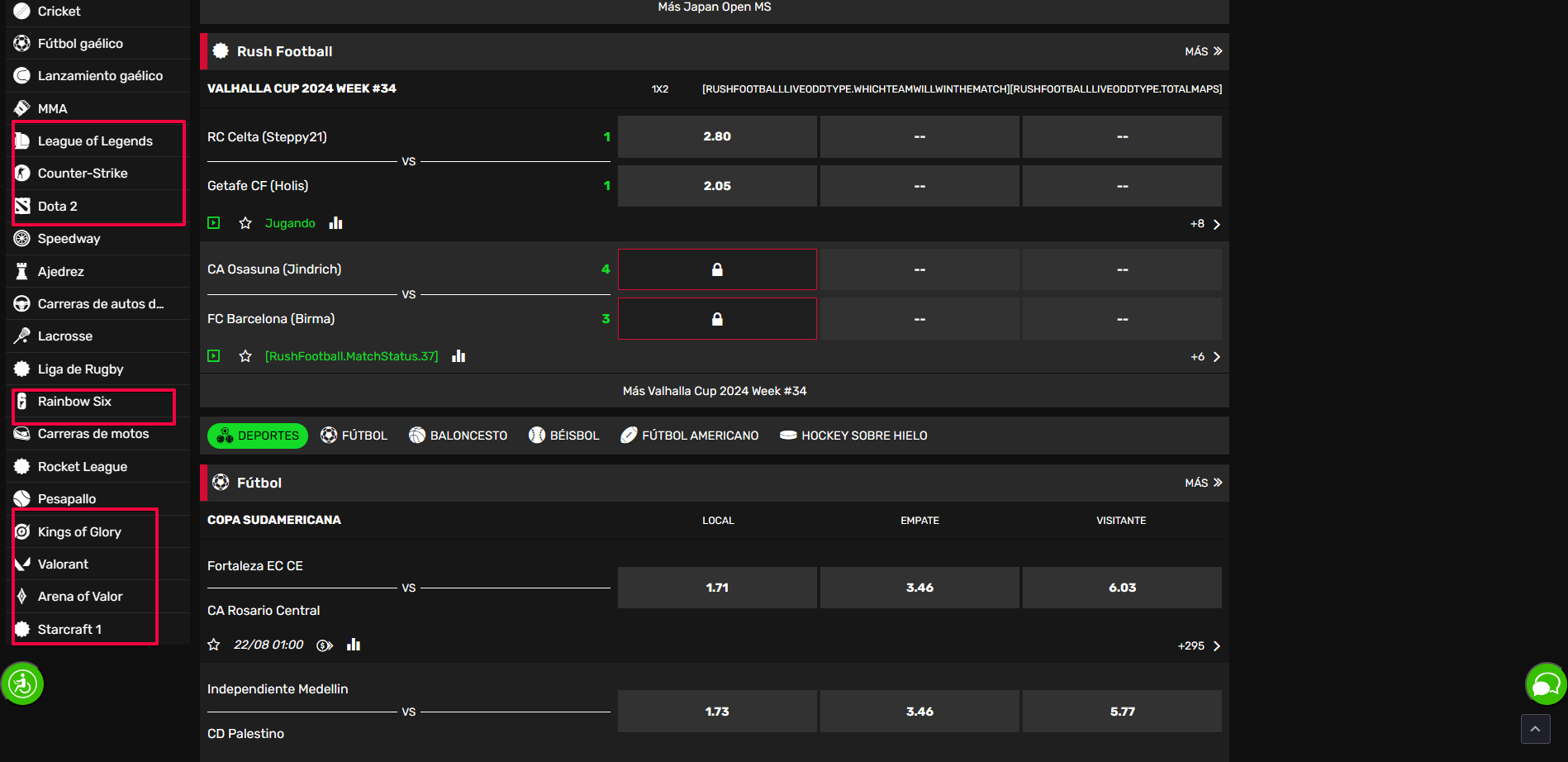Screen dimensions: 1568x762
Task: Open stats chart for Fortaleza vs Rosario Central
Action: 354,645
